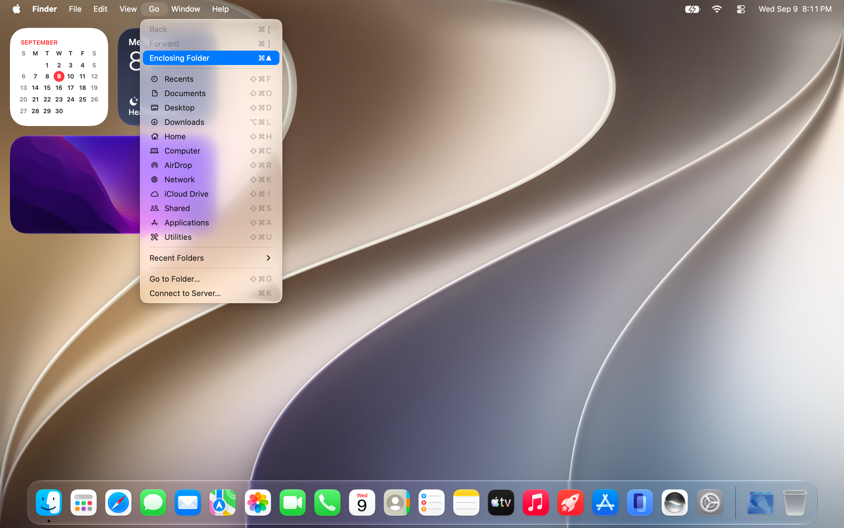844x528 pixels.
Task: Expand the Recent Folders submenu
Action: (211, 258)
